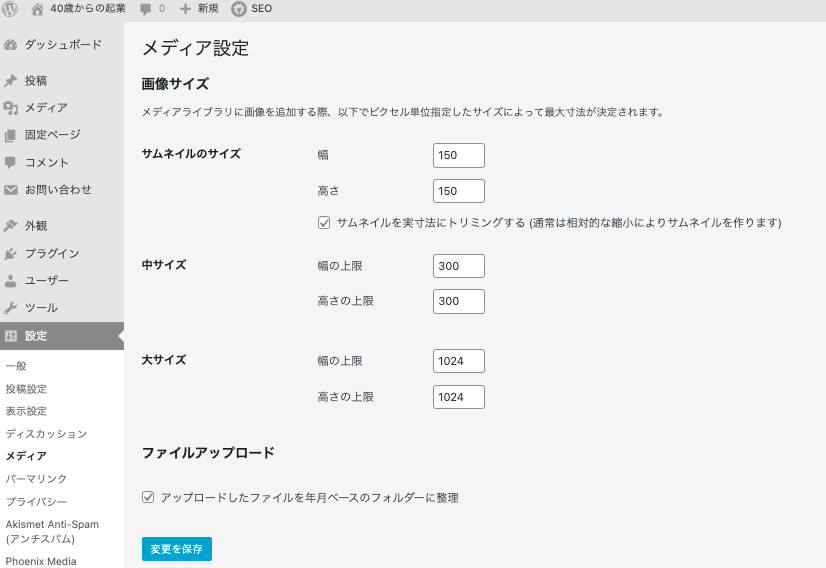Open the プラグイン plugin icon
The height and width of the screenshot is (568, 826).
click(11, 254)
